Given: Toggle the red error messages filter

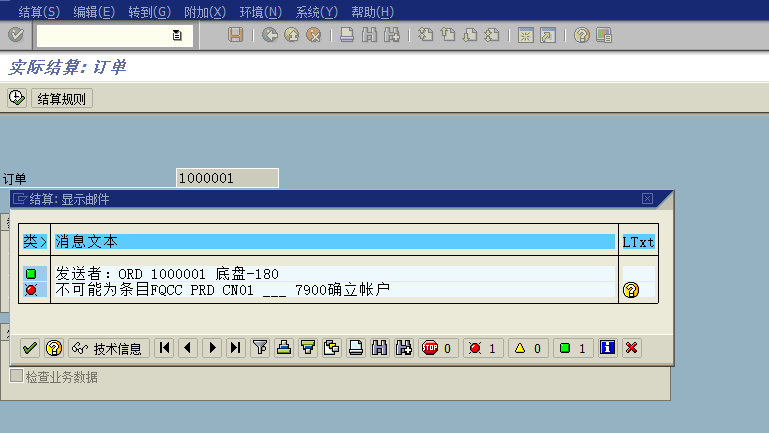Looking at the screenshot, I should [x=483, y=348].
